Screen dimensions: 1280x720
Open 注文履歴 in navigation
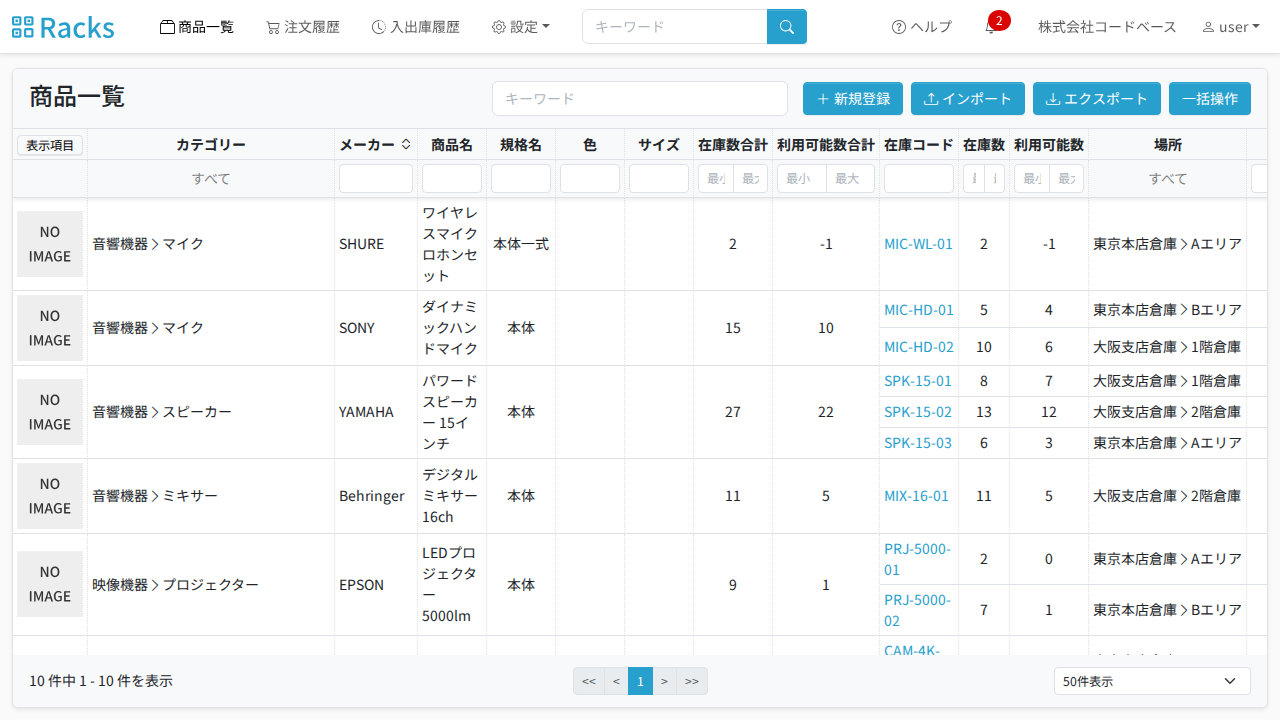pos(303,27)
